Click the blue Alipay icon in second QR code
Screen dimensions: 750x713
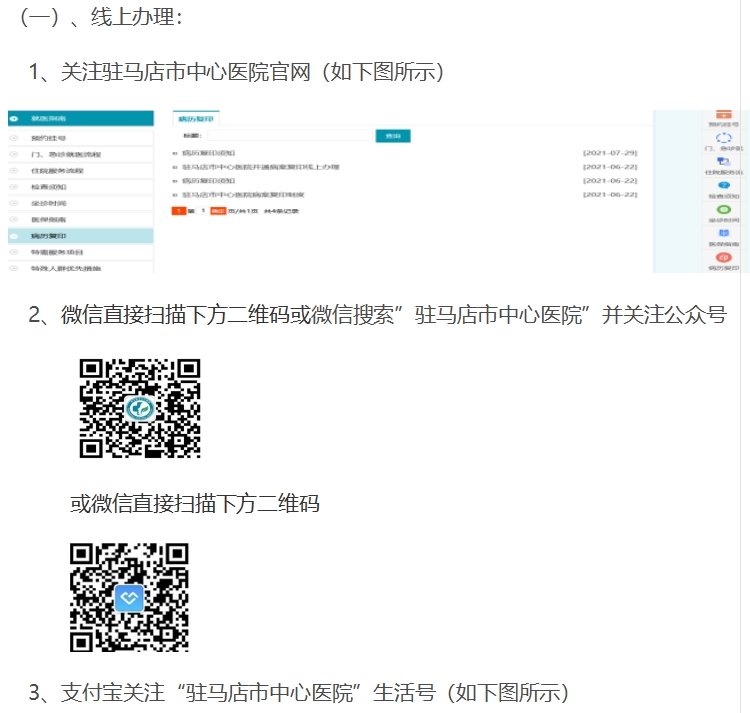tap(129, 598)
